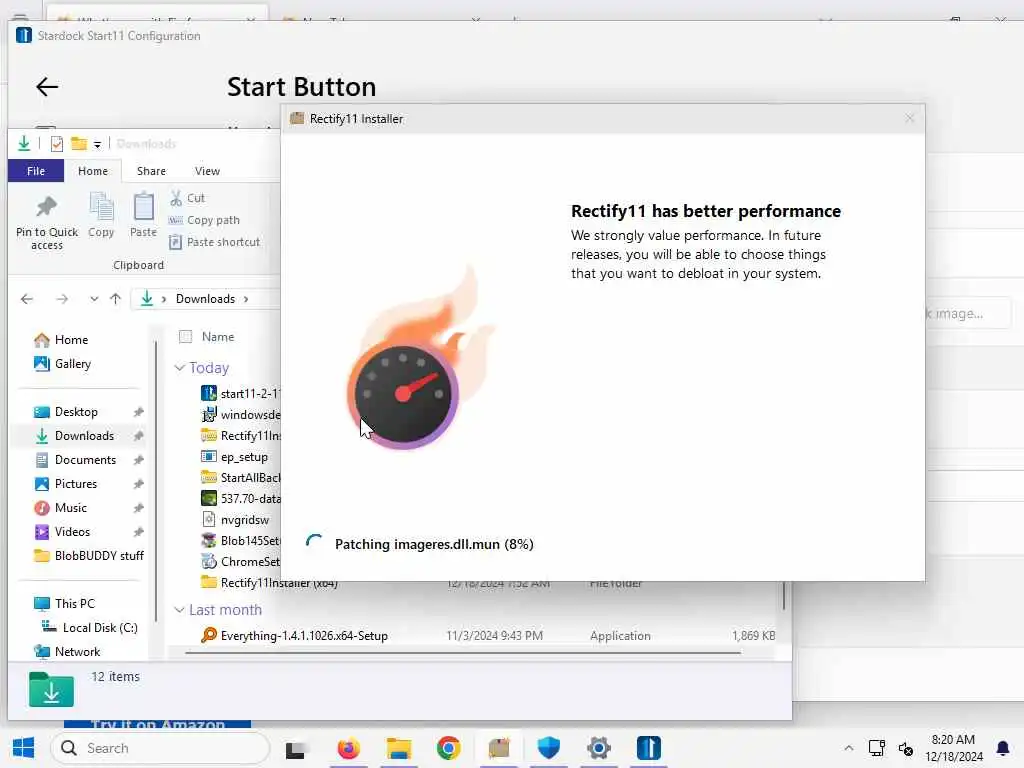This screenshot has height=768, width=1024.
Task: Click Explorer forward navigation arrow
Action: (62, 299)
